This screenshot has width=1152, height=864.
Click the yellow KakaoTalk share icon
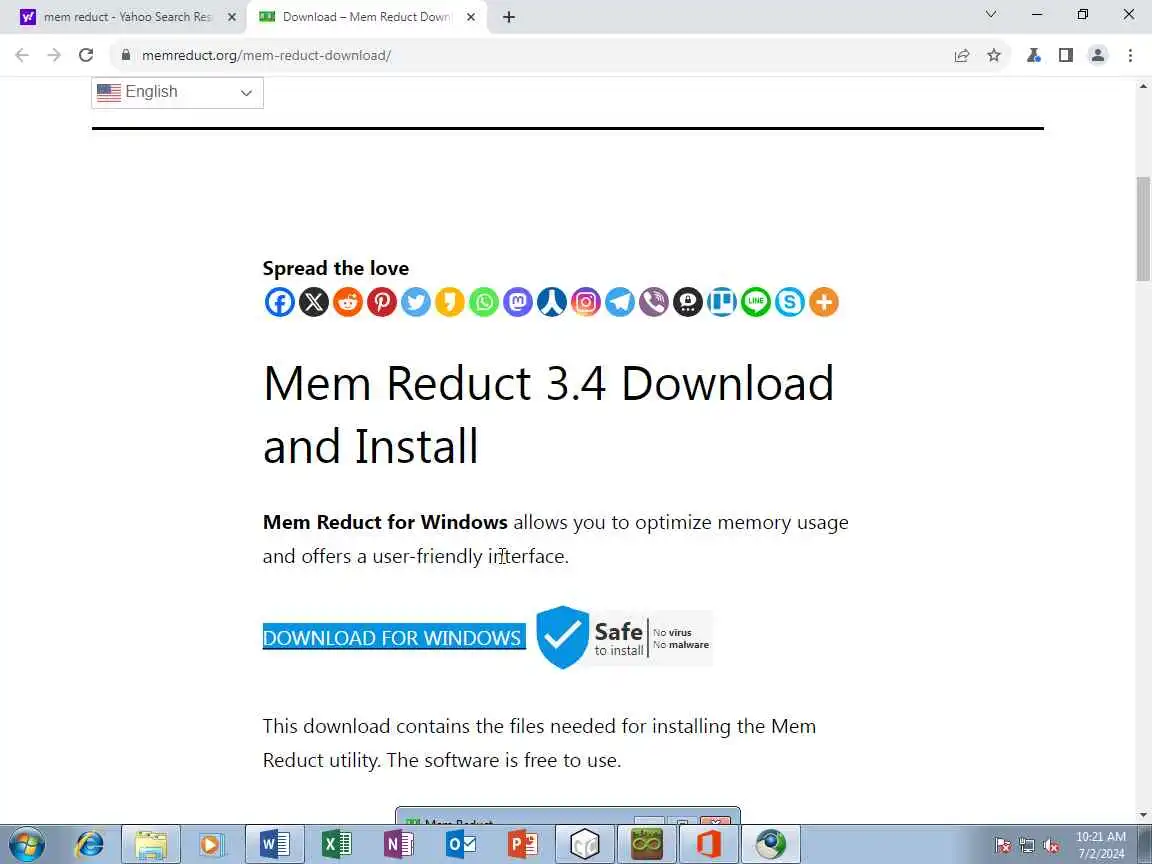pos(450,302)
